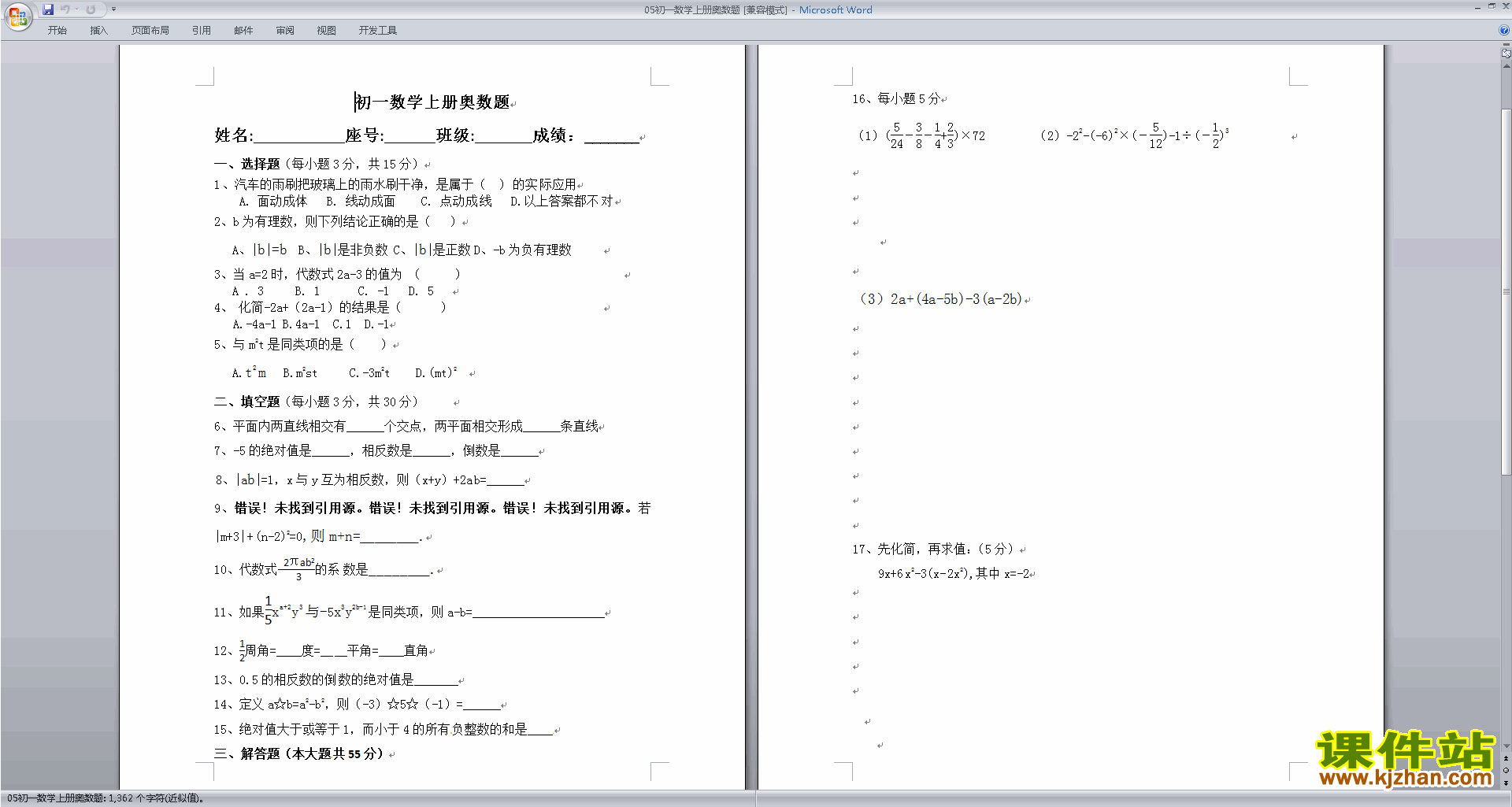Expand the Customize Quick Access Toolbar dropdown
Image resolution: width=1512 pixels, height=807 pixels.
coord(113,9)
